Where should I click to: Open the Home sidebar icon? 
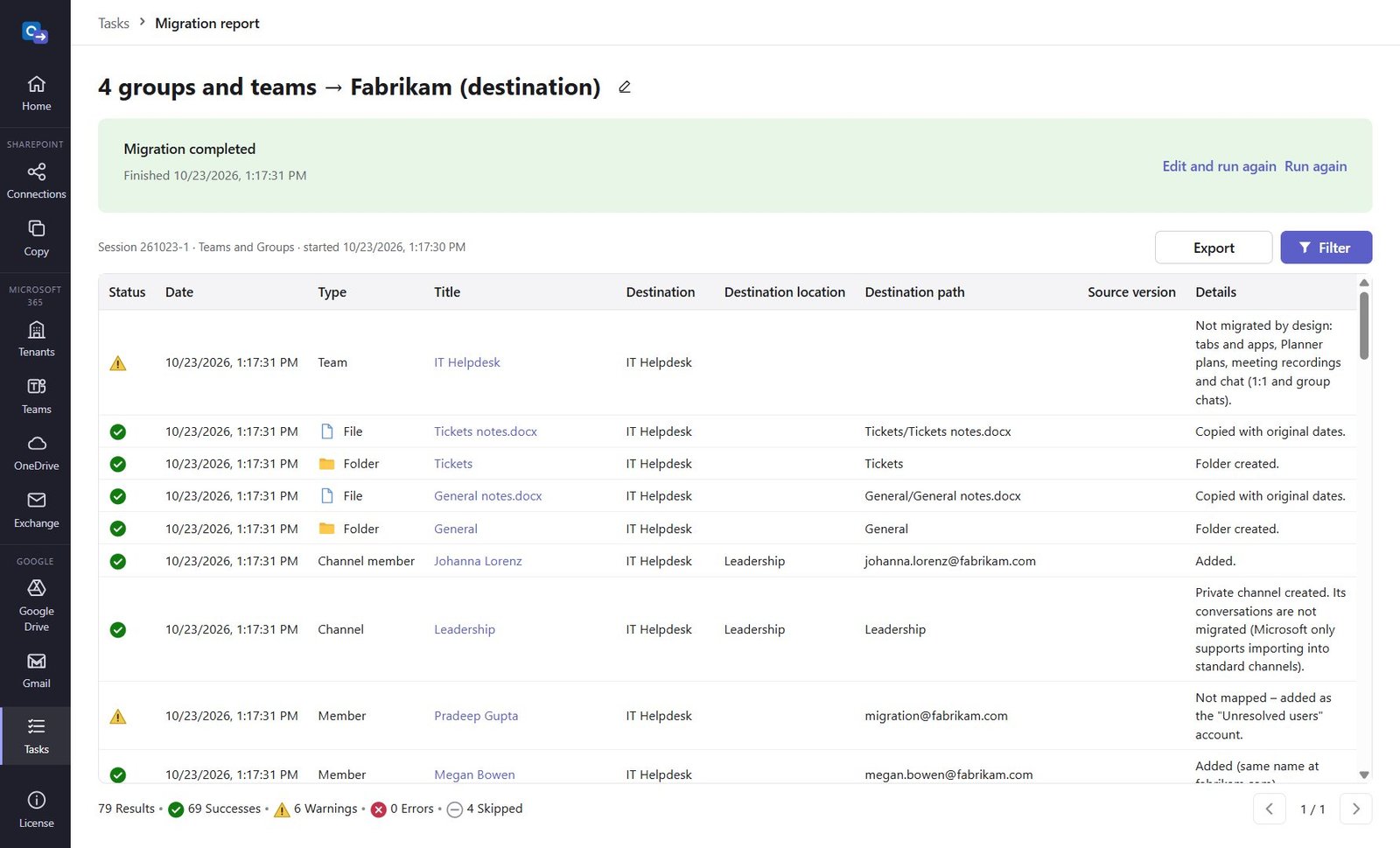tap(36, 94)
